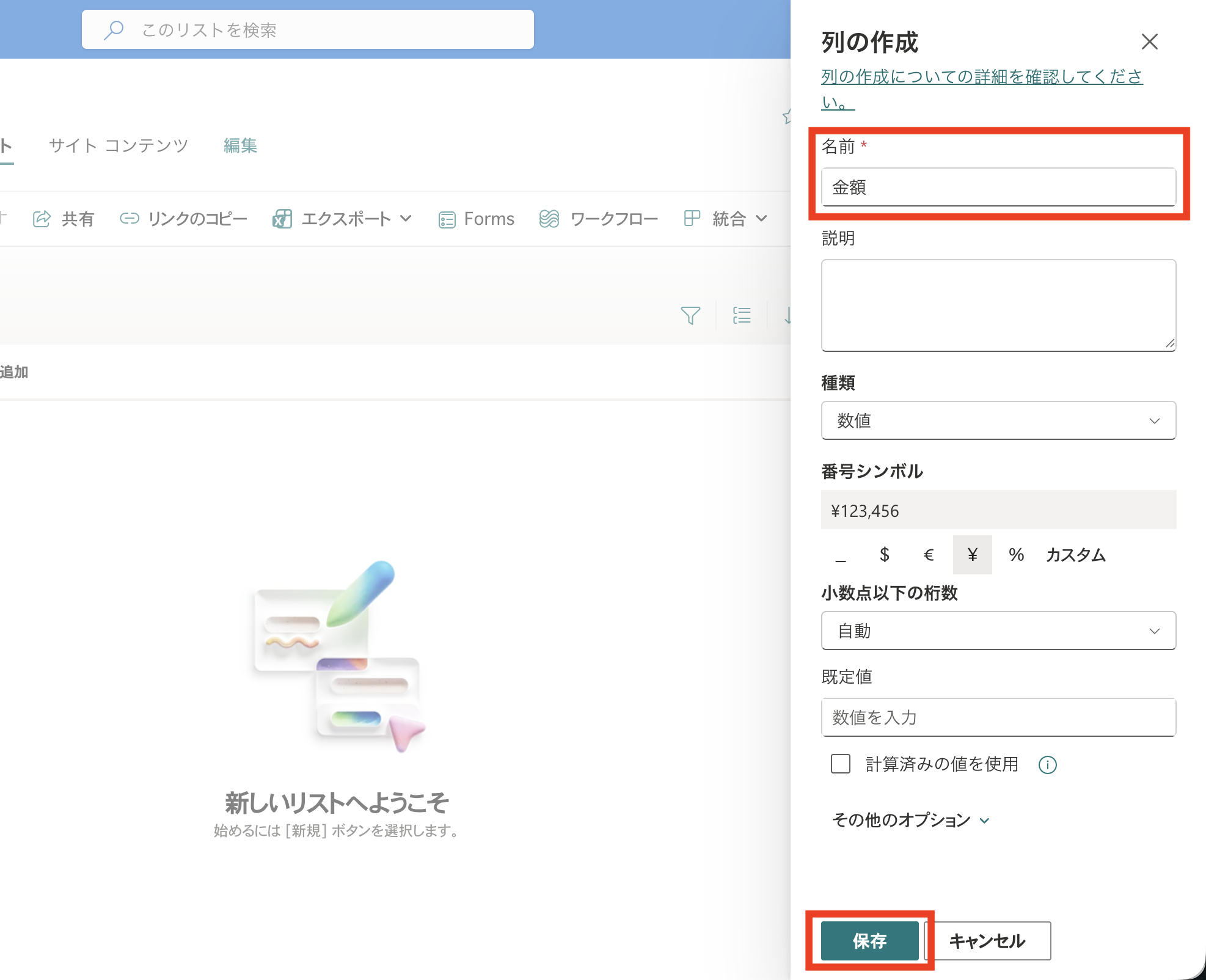Image resolution: width=1206 pixels, height=980 pixels.
Task: Enable the 計算済みの値を使用 checkbox
Action: 841,764
